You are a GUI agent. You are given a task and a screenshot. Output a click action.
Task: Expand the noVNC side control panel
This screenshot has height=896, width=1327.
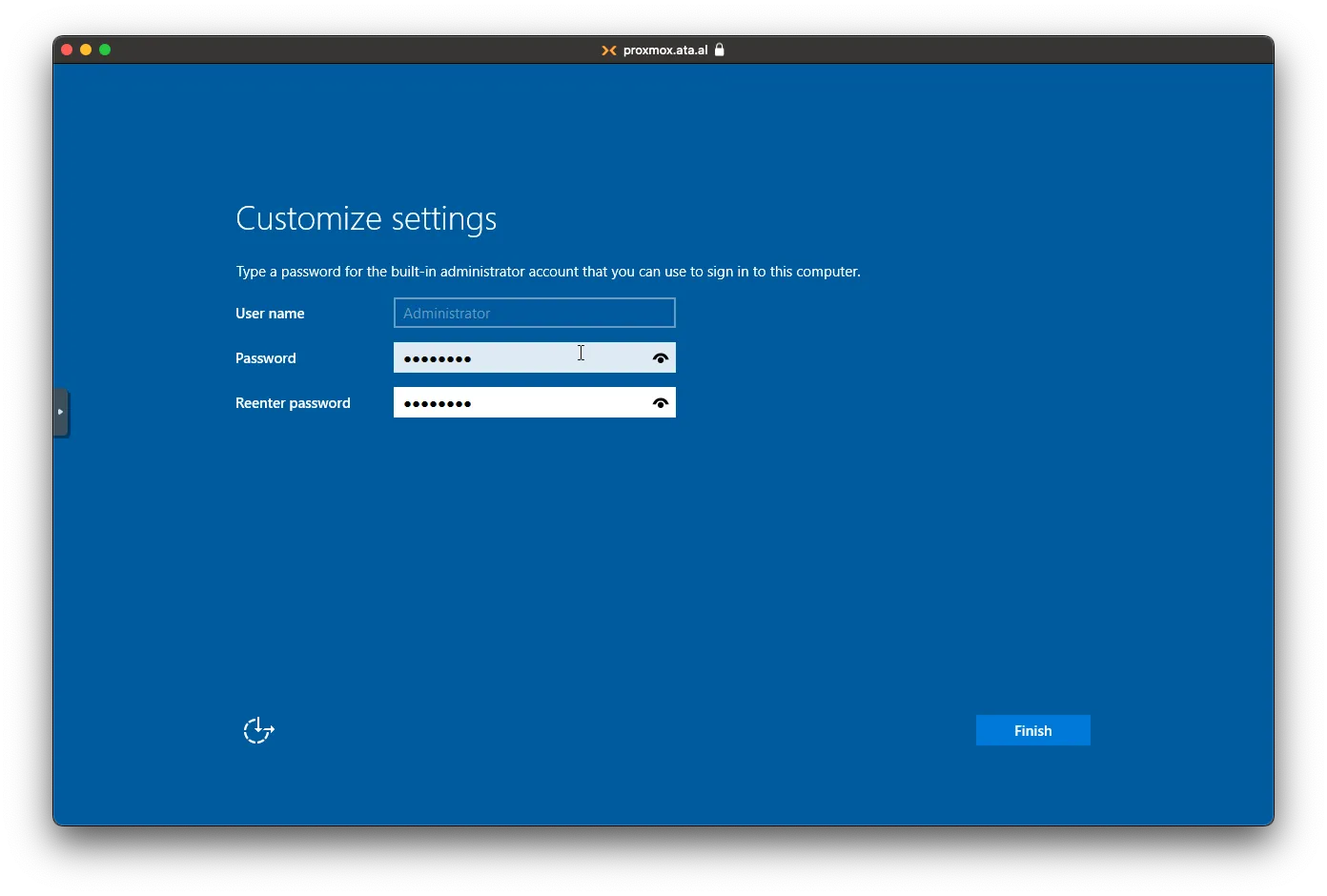(61, 412)
